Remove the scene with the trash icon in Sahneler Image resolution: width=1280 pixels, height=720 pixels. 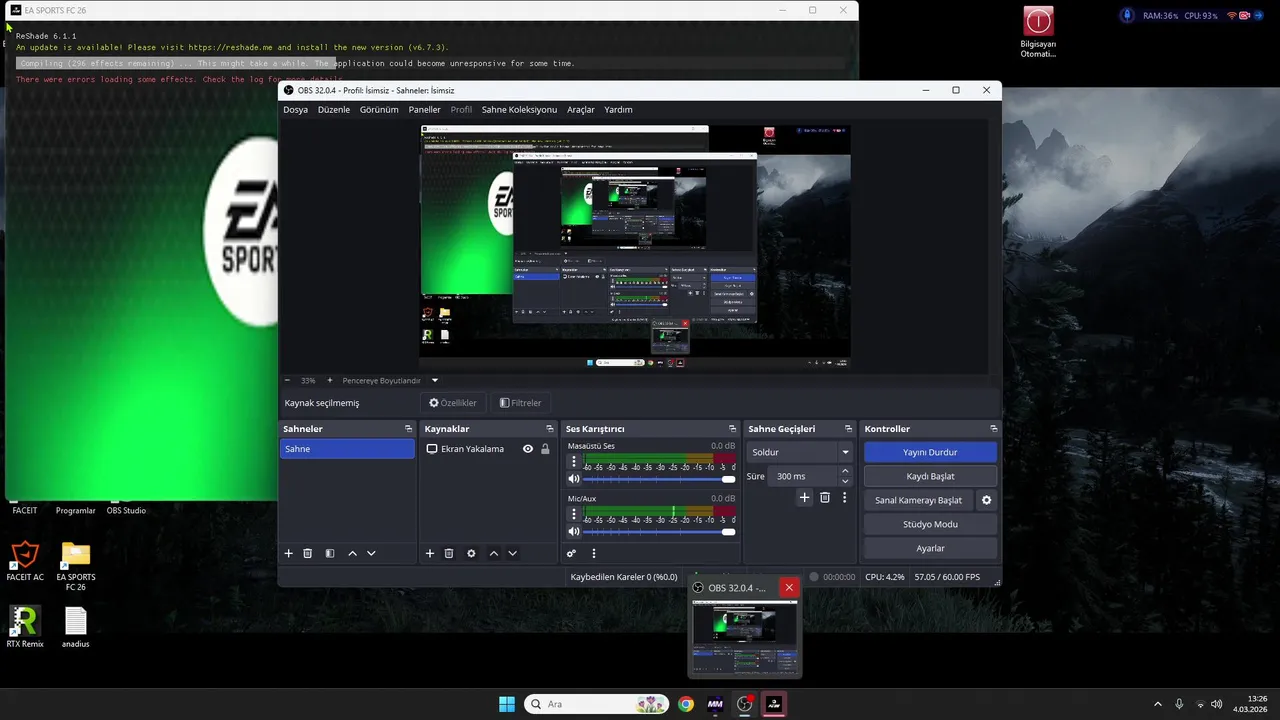(308, 553)
